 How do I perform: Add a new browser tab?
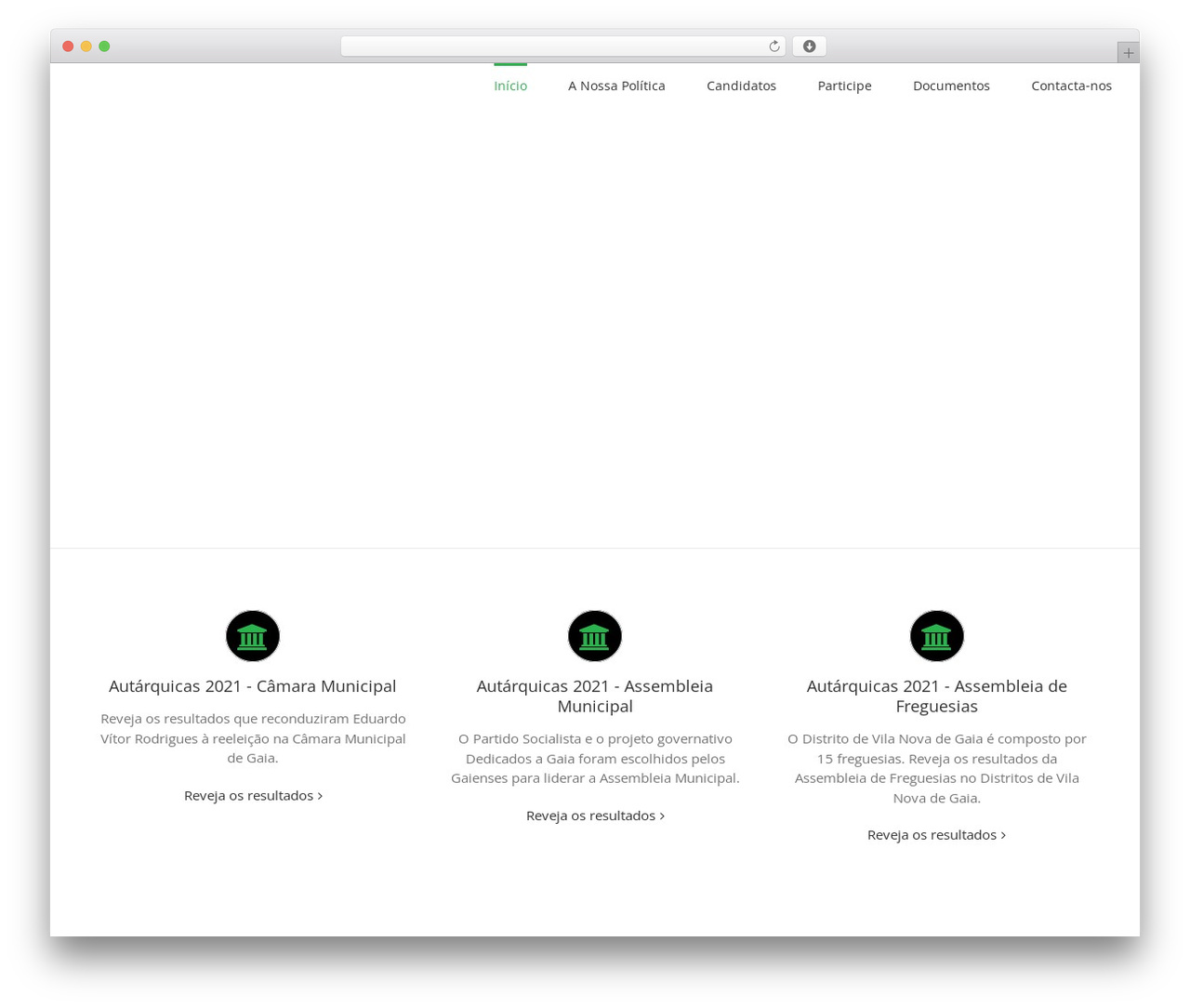tap(1128, 53)
